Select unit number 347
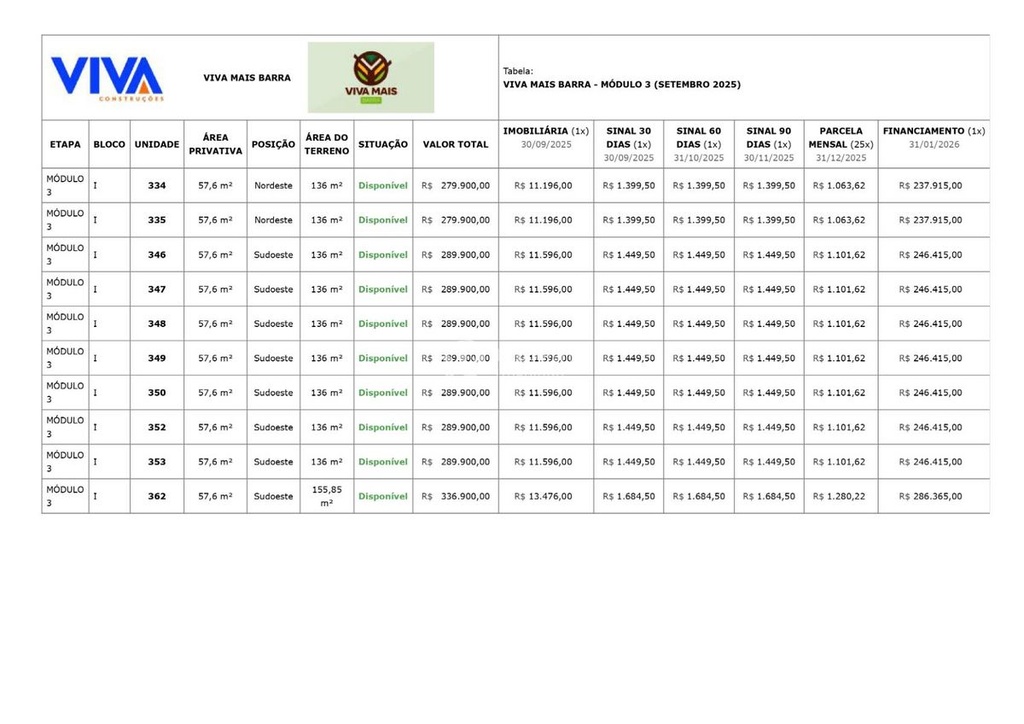This screenshot has width=1024, height=724. [157, 289]
